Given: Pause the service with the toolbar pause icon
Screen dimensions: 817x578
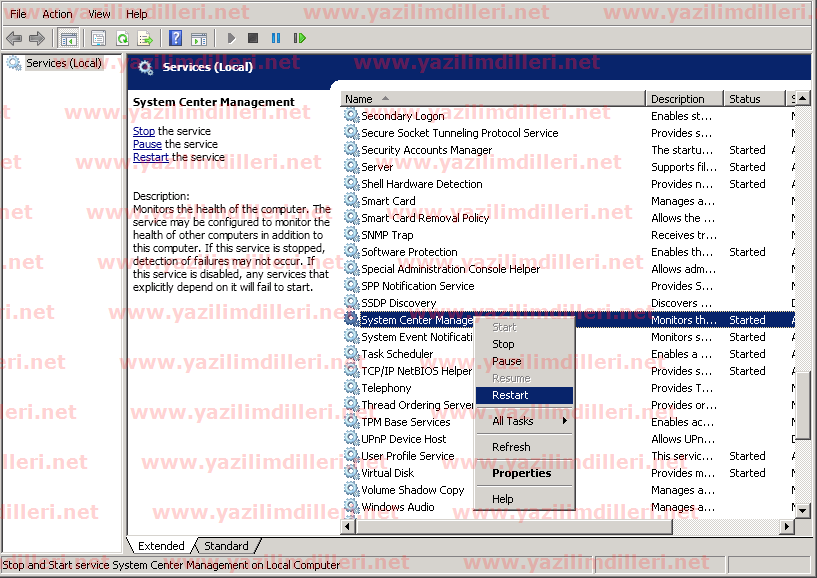Looking at the screenshot, I should (x=276, y=38).
